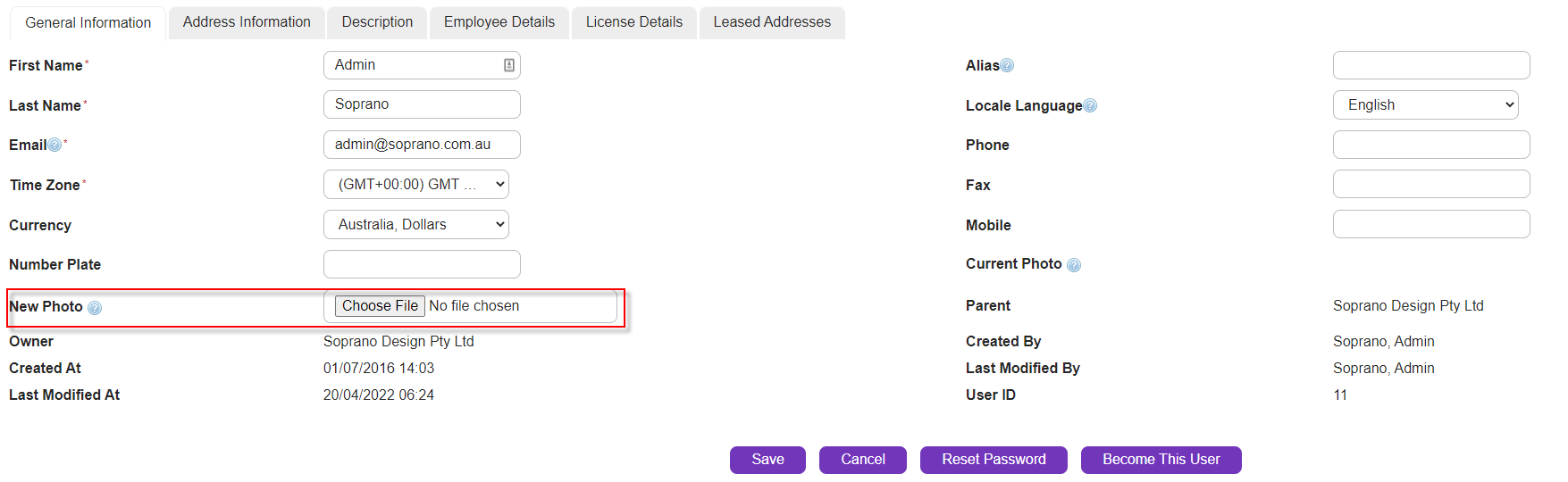Click Choose File for new photo
This screenshot has width=1568, height=482.
pyautogui.click(x=380, y=306)
